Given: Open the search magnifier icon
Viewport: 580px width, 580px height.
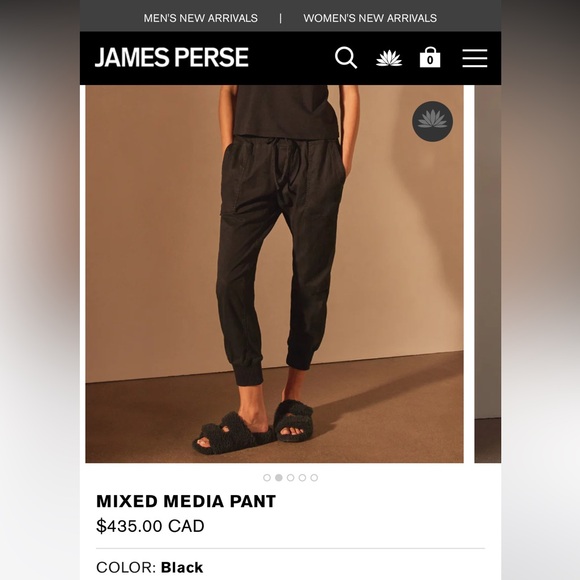Looking at the screenshot, I should (x=346, y=57).
